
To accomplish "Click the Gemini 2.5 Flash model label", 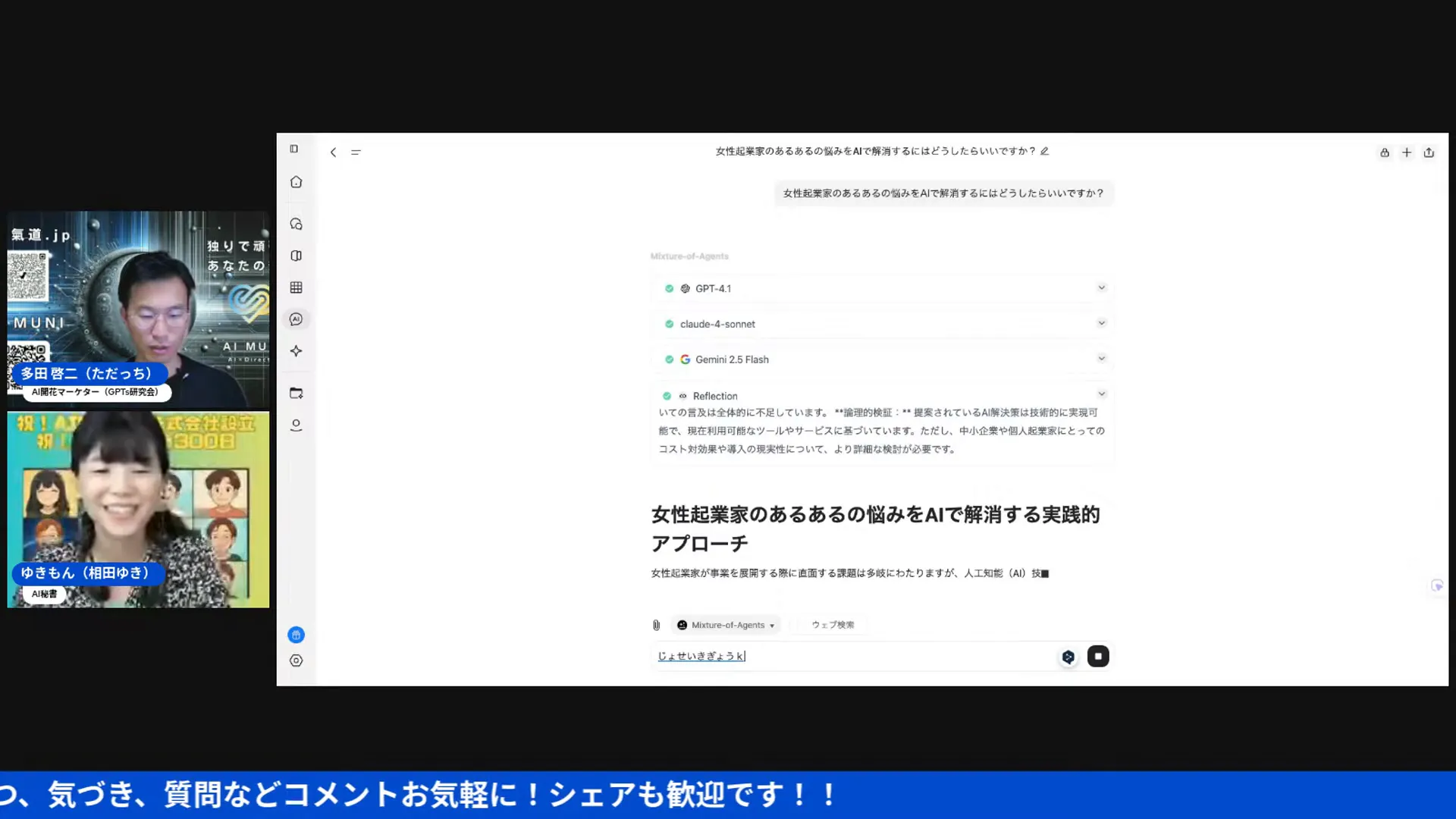I will (732, 359).
